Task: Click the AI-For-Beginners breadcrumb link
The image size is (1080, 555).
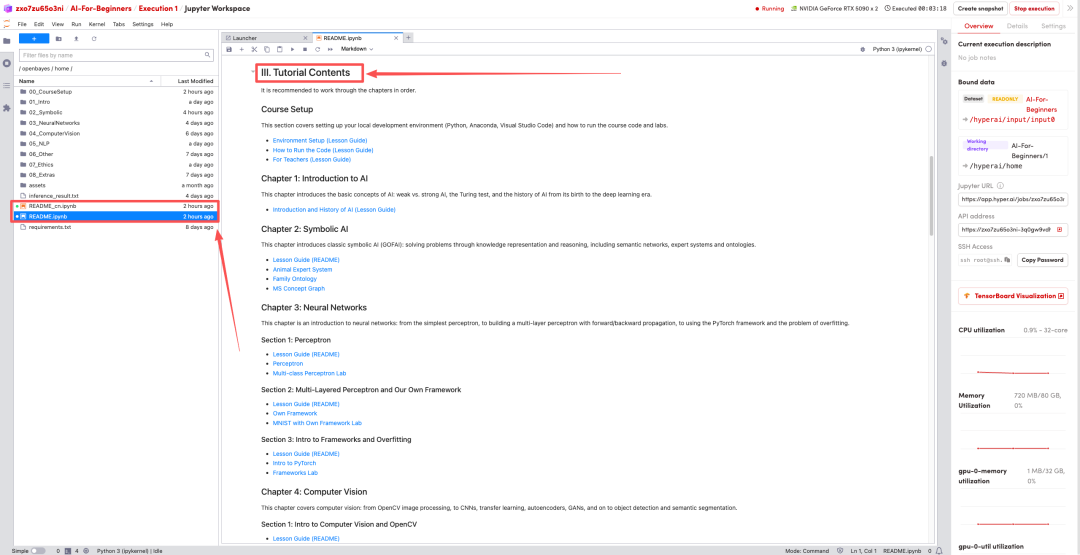Action: (101, 8)
